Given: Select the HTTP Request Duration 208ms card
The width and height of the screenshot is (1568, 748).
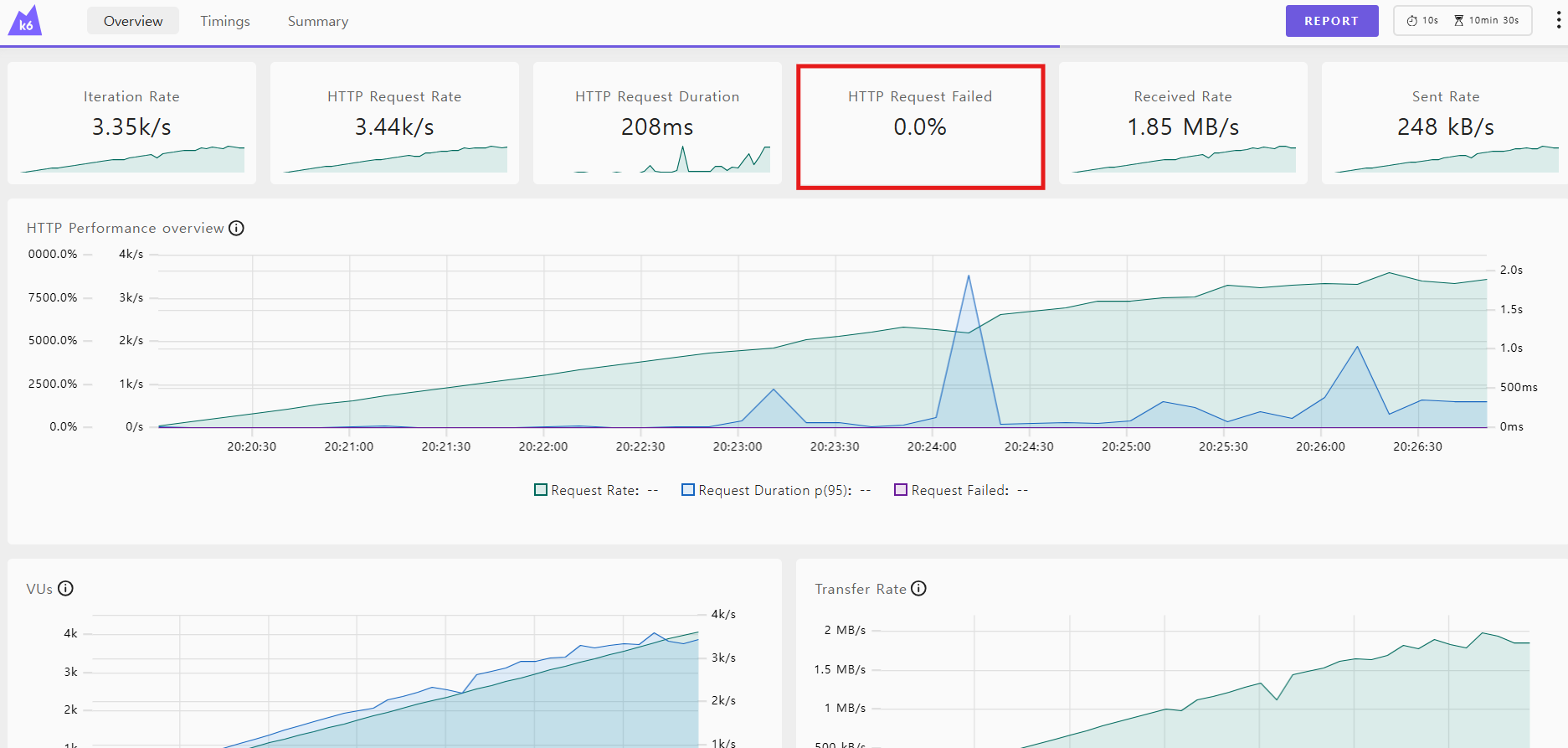Looking at the screenshot, I should tap(657, 123).
